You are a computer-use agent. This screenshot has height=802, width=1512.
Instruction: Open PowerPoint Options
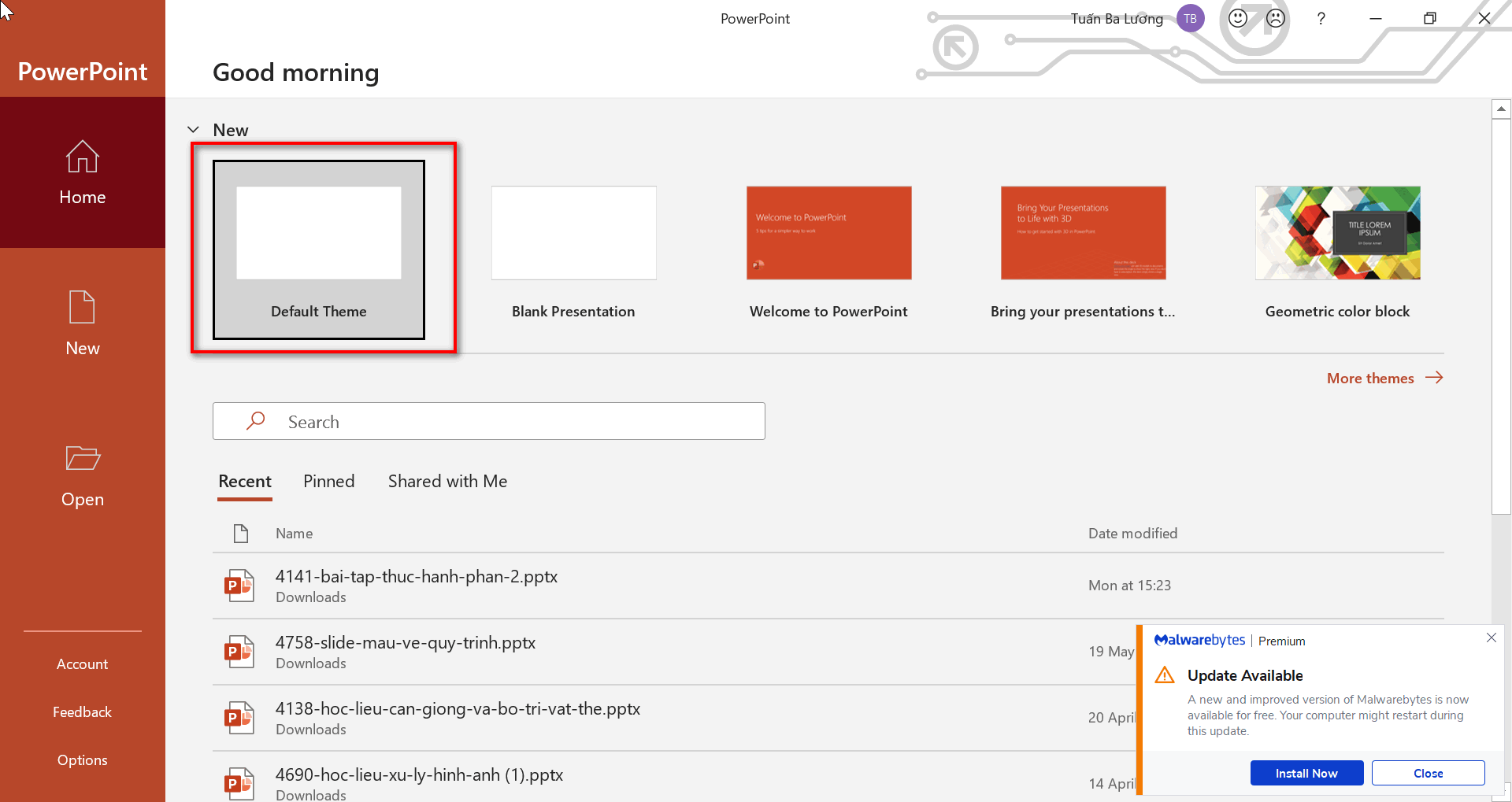coord(83,760)
